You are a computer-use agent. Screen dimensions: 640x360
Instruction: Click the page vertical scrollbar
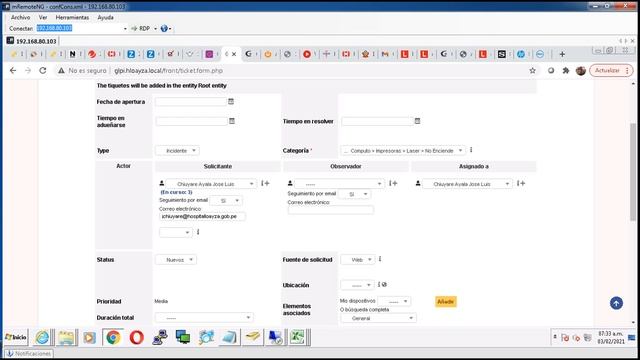[633, 171]
